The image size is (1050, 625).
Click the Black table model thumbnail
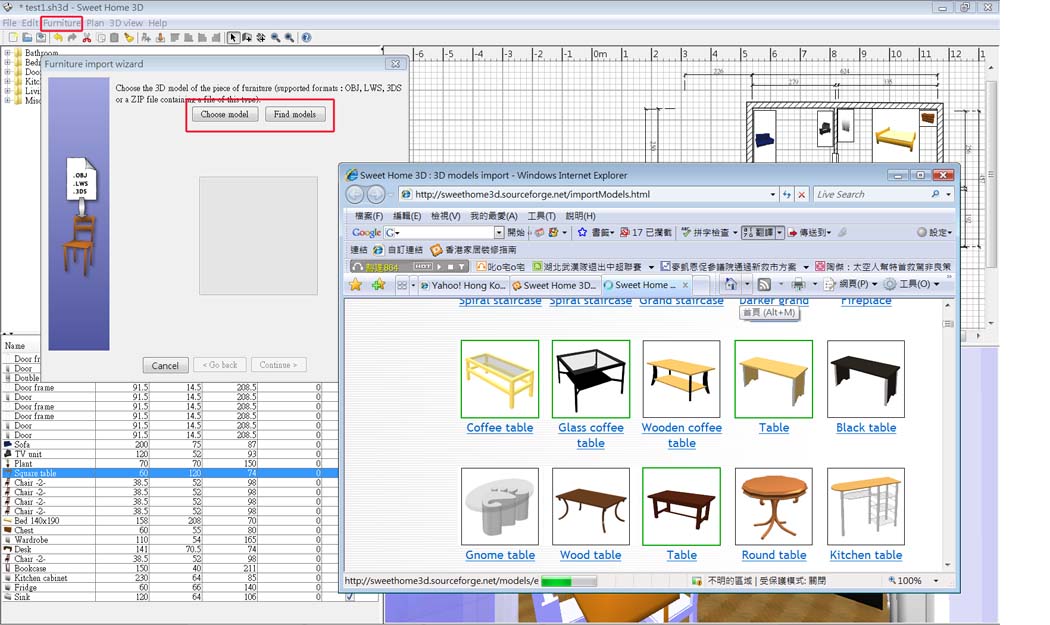[x=866, y=379]
